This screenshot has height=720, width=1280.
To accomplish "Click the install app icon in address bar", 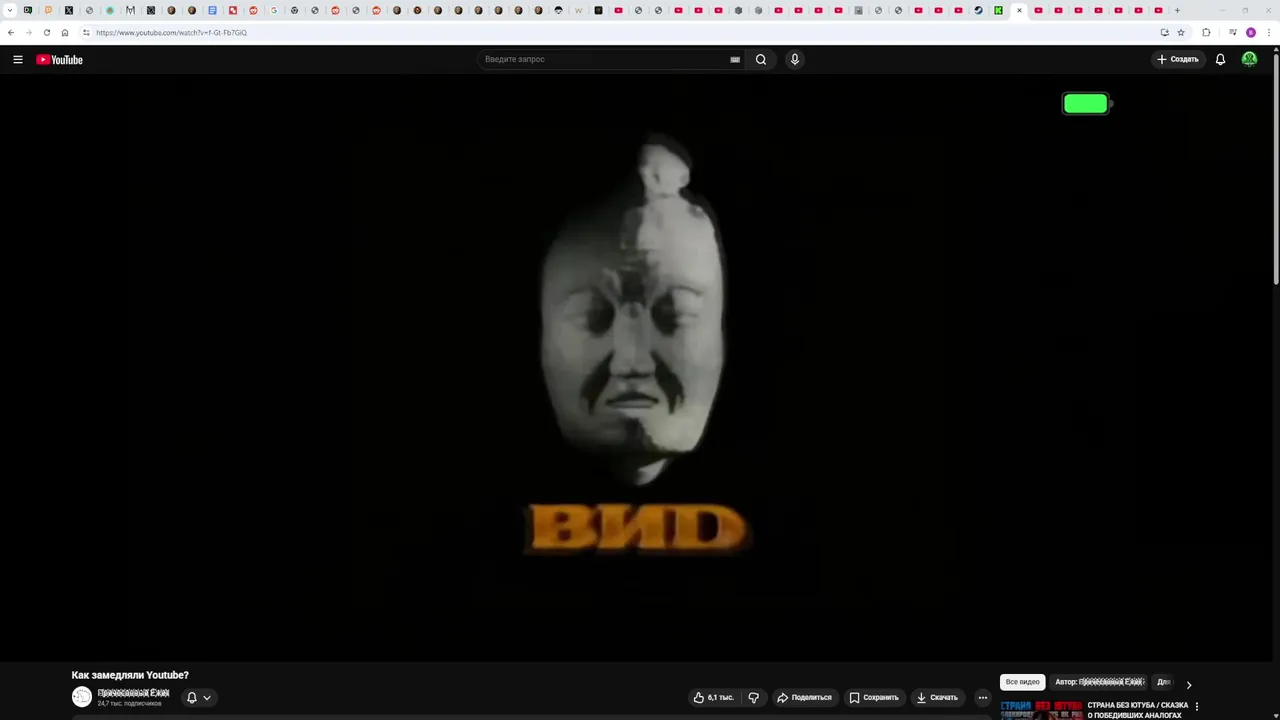I will coord(1164,32).
